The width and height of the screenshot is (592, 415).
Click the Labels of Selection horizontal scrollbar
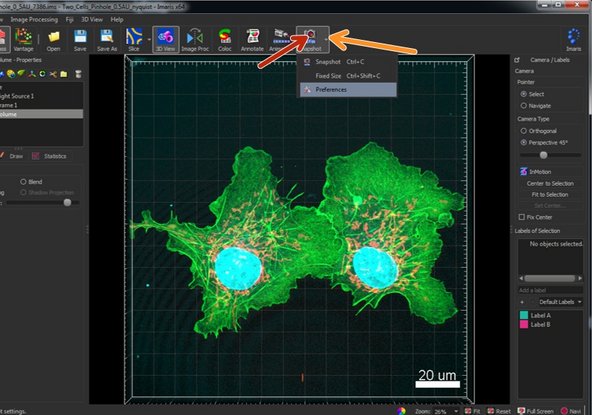pos(550,278)
